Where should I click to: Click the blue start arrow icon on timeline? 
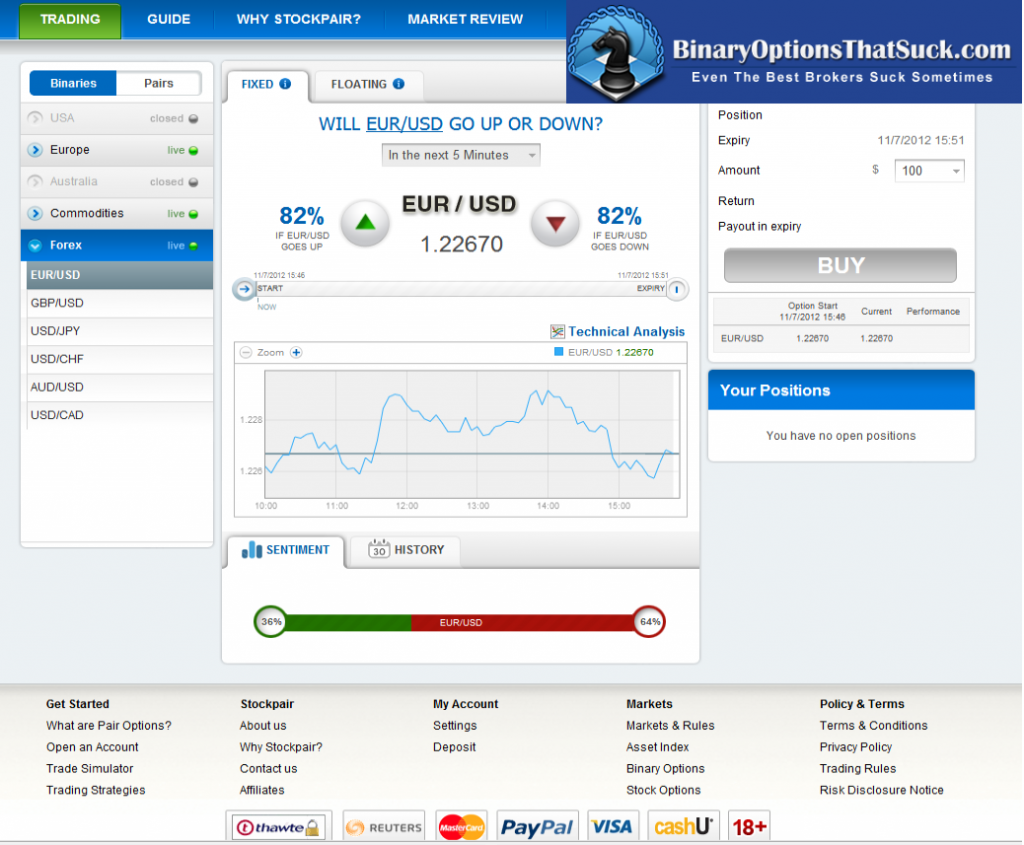click(240, 289)
